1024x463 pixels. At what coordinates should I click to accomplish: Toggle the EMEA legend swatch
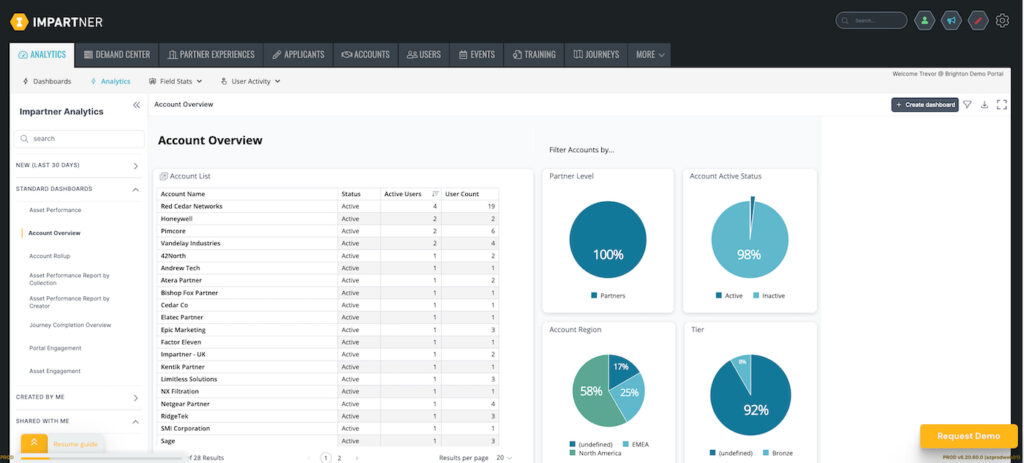pyautogui.click(x=626, y=445)
